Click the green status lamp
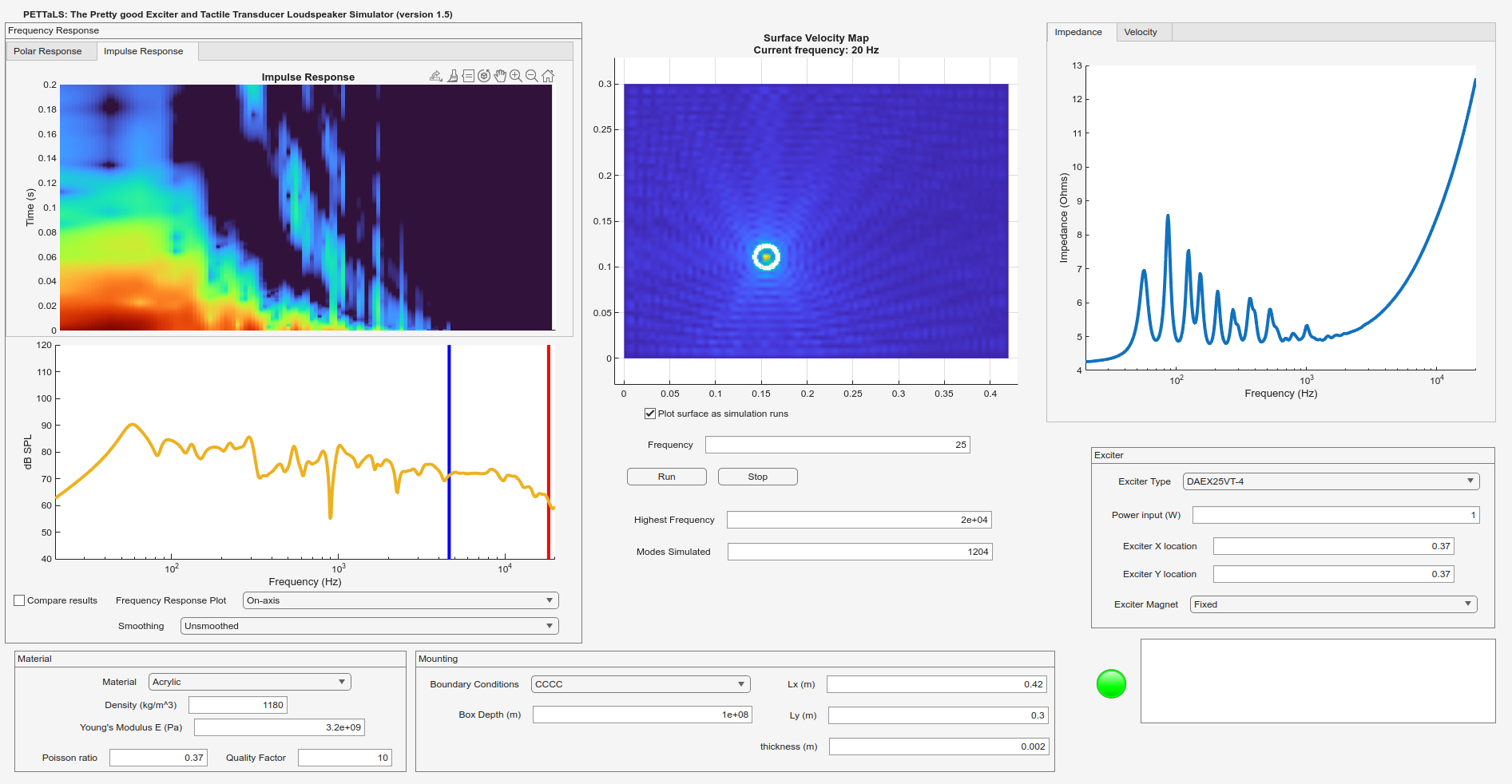The width and height of the screenshot is (1512, 784). [1111, 683]
